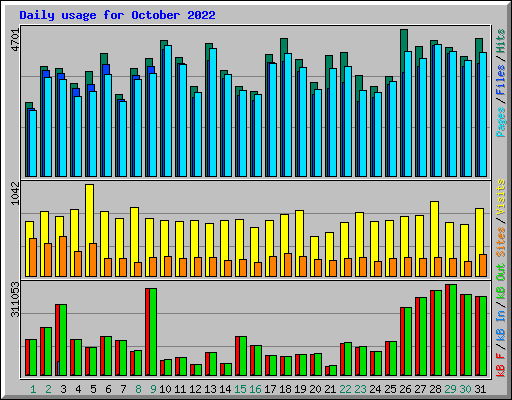Click the day 15 label on the x-axis
The height and width of the screenshot is (400, 512).
coord(240,389)
